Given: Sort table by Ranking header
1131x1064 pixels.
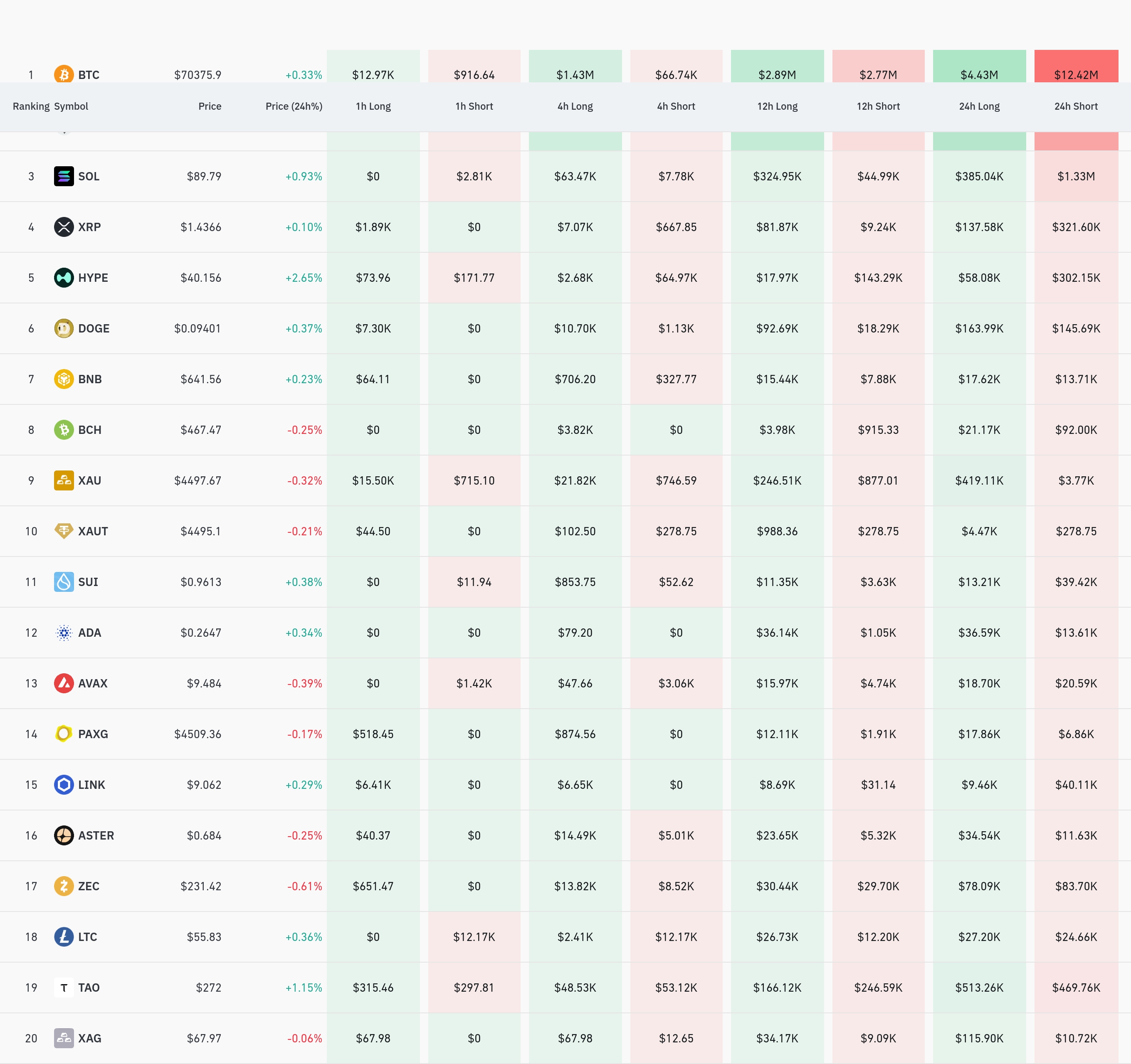Looking at the screenshot, I should point(31,106).
